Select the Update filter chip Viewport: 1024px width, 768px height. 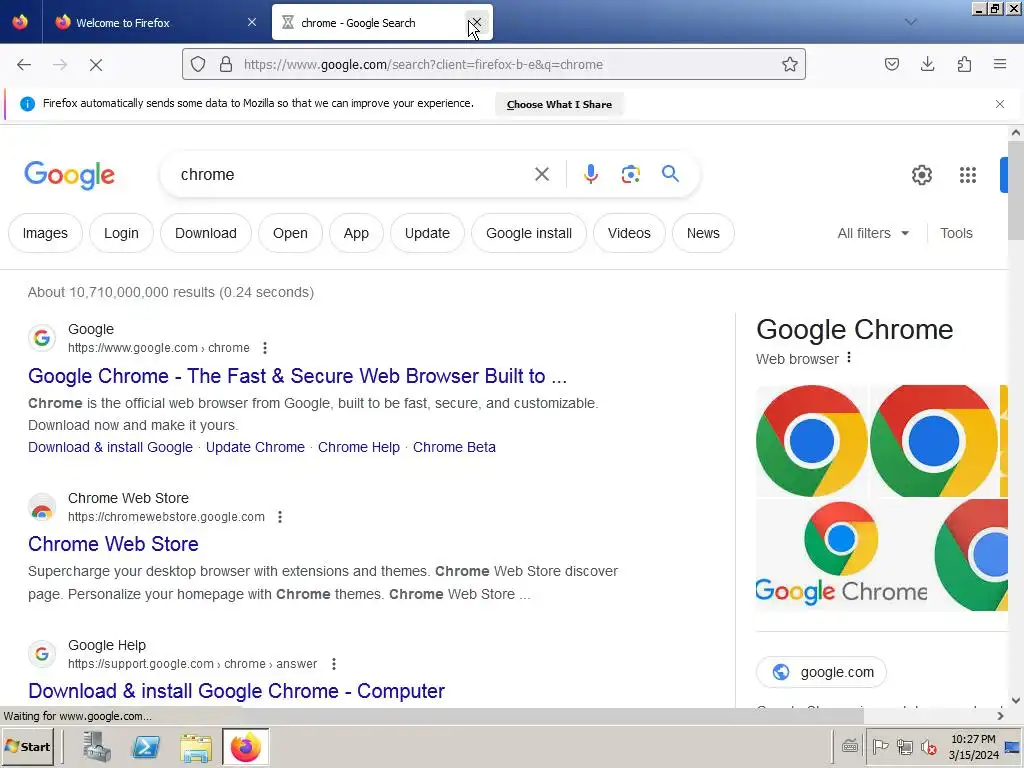click(427, 233)
